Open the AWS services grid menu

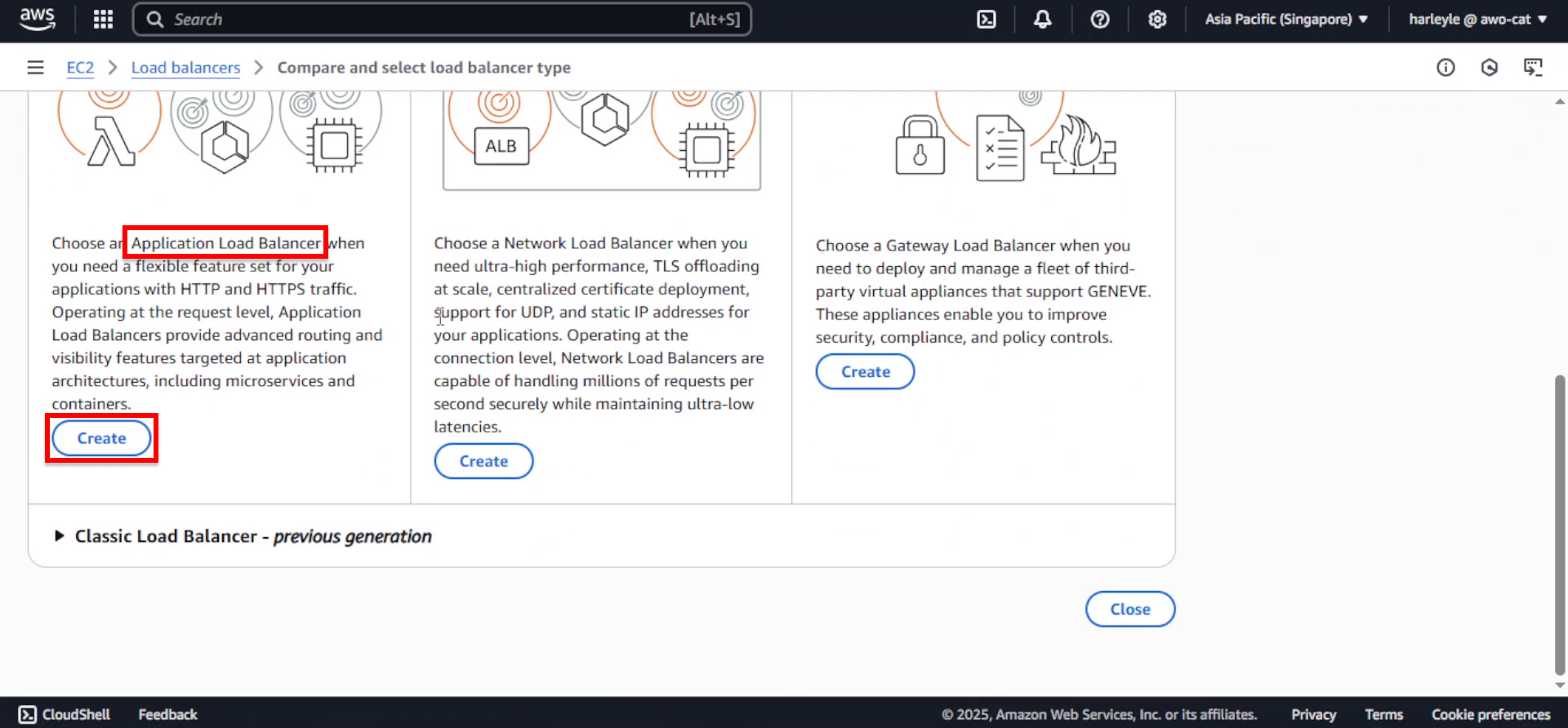(103, 19)
